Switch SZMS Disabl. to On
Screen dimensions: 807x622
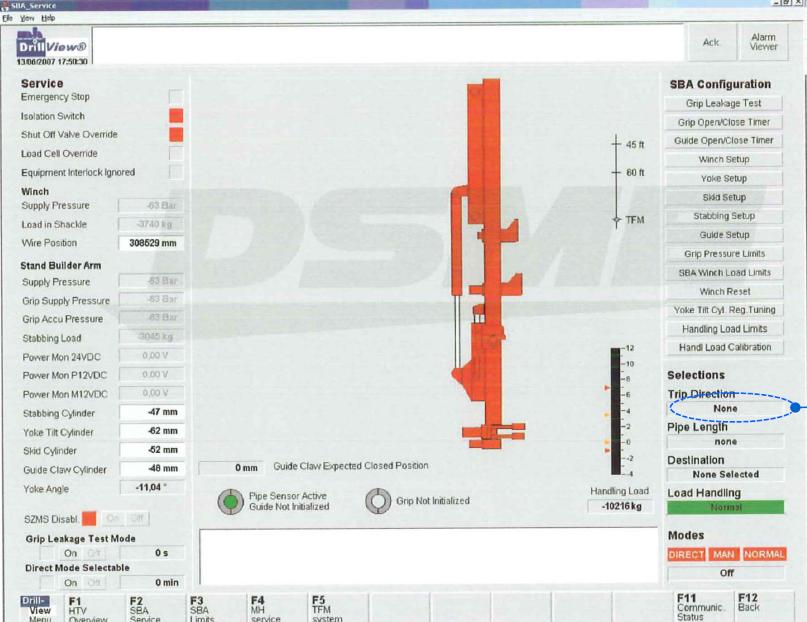(113, 519)
